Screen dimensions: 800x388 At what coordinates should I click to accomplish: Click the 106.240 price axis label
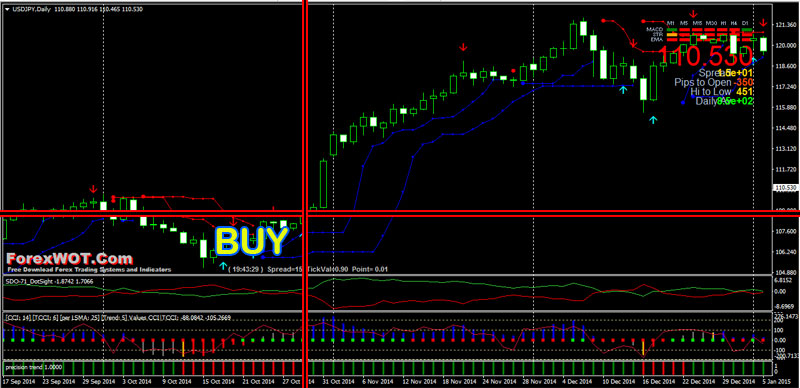786,252
